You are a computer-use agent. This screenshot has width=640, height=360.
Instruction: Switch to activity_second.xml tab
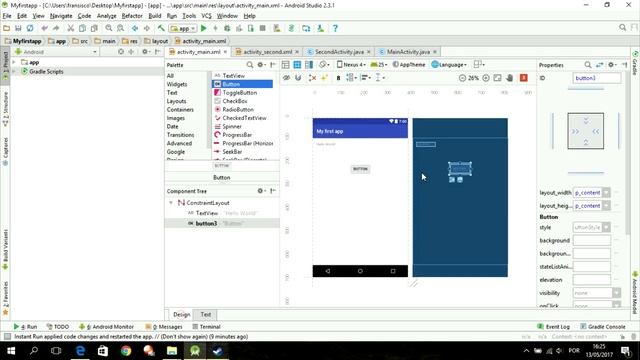pyautogui.click(x=267, y=52)
